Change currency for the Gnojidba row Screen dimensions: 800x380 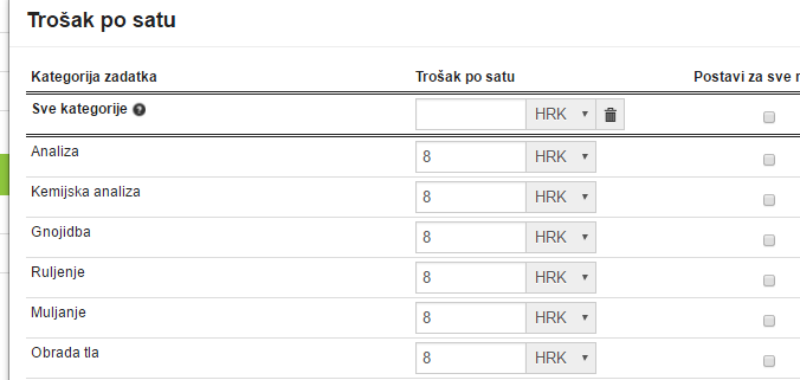click(x=561, y=238)
